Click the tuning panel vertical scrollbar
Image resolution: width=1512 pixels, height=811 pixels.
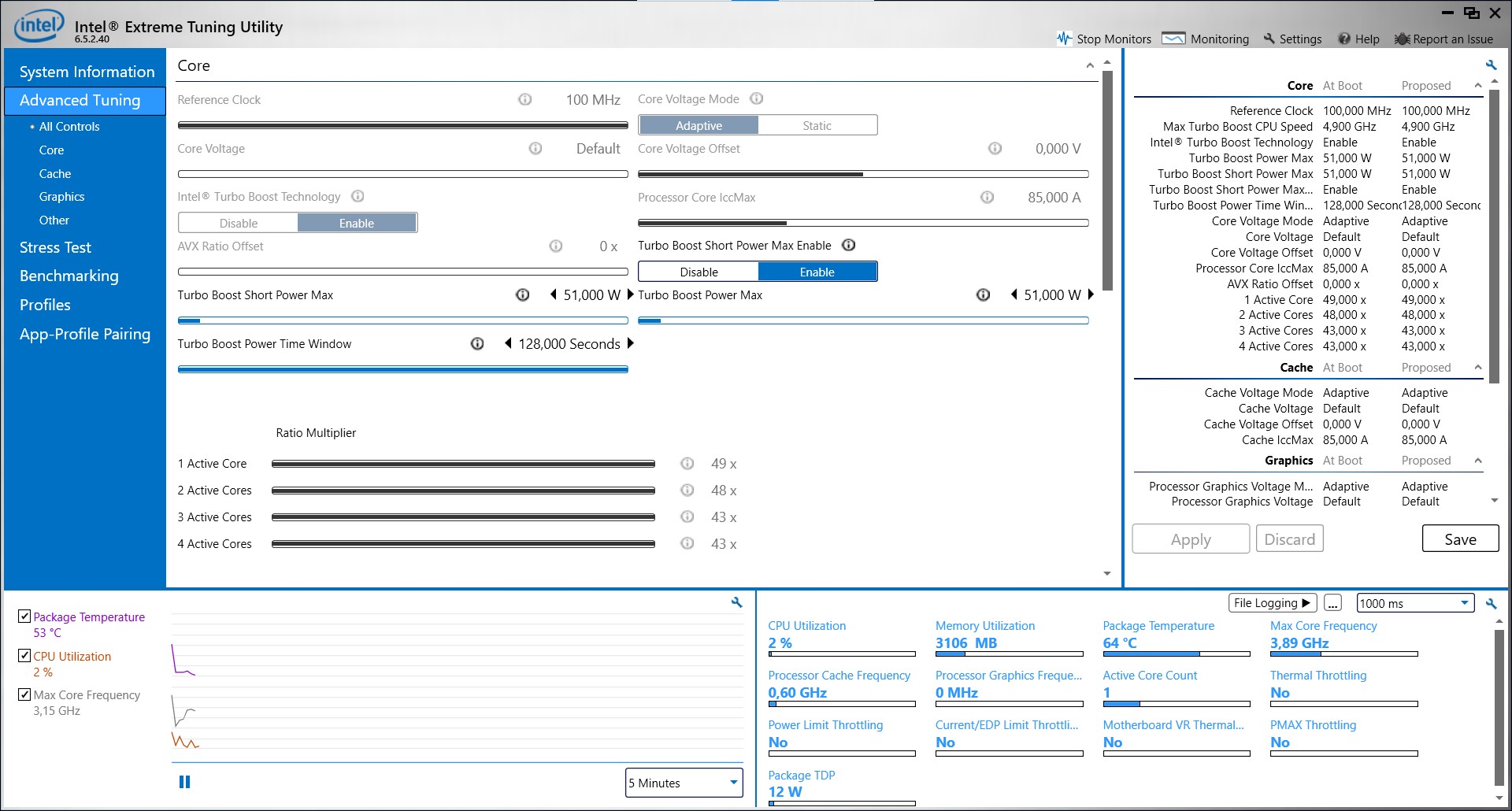pyautogui.click(x=1107, y=181)
